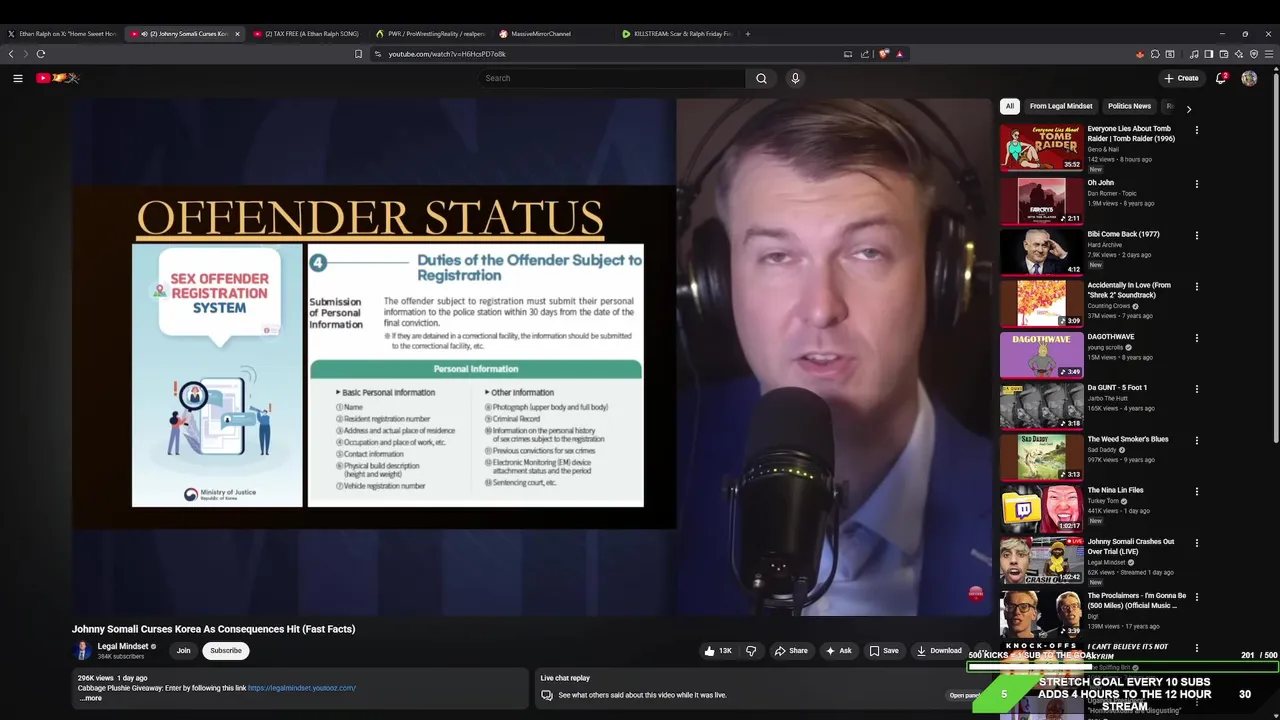Switch to Ethan Ralph on X tab
The height and width of the screenshot is (720, 1280).
62,34
